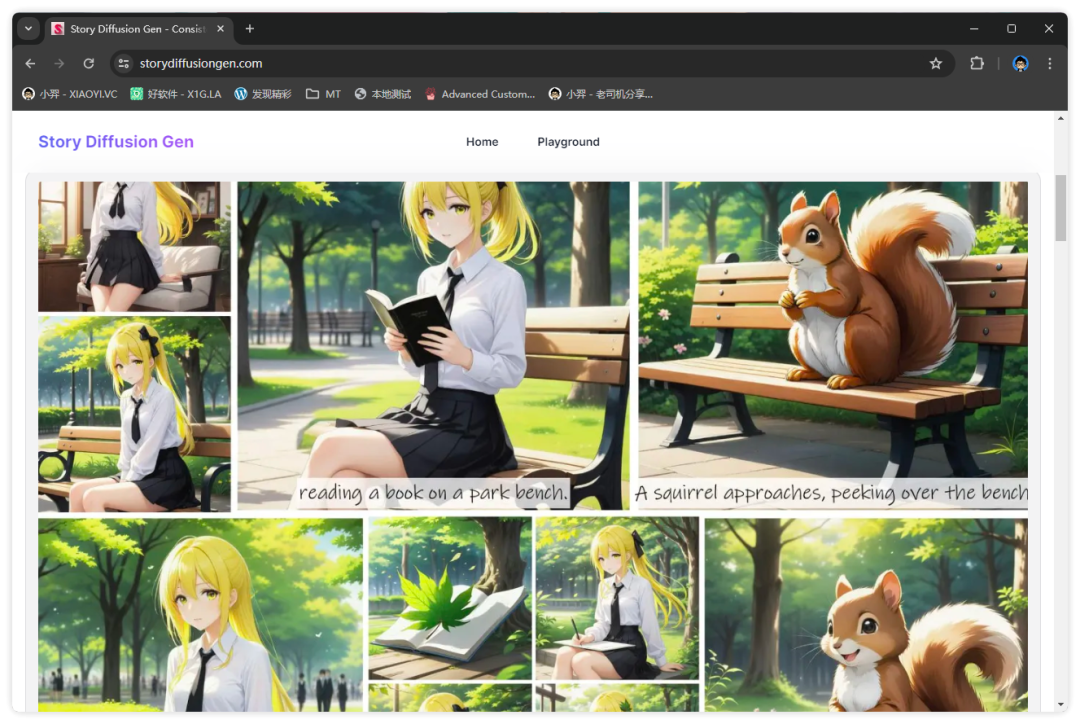The width and height of the screenshot is (1080, 724).
Task: Open the browser extensions puzzle icon
Action: pyautogui.click(x=976, y=63)
